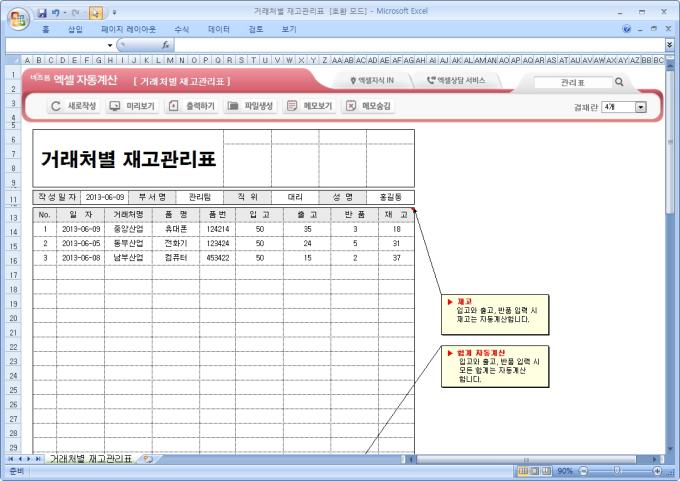Viewport: 680px width, 481px height.
Task: Open the Office Button menu
Action: [x=18, y=20]
